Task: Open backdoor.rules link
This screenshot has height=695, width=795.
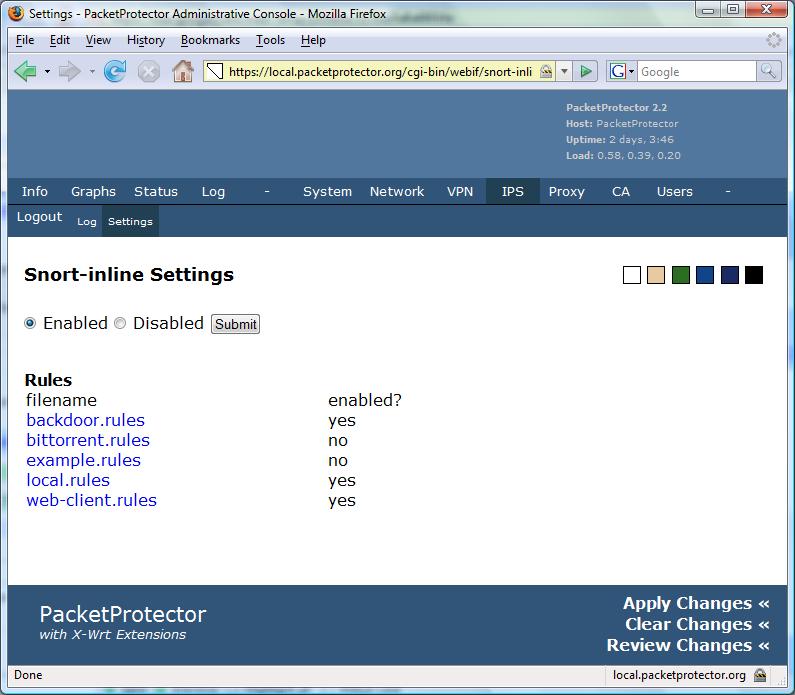Action: point(85,420)
